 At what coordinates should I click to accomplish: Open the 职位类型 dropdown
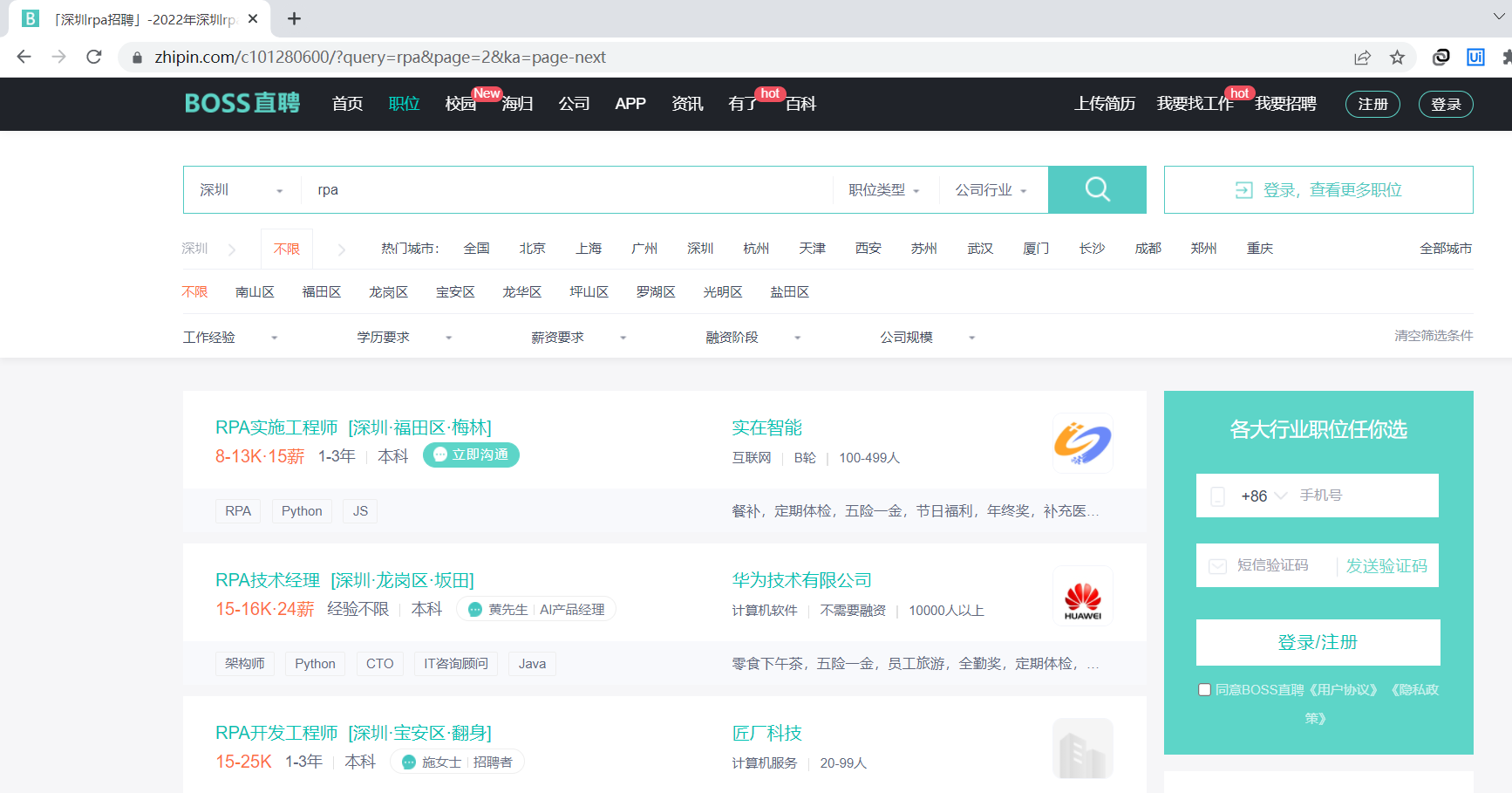pos(884,190)
